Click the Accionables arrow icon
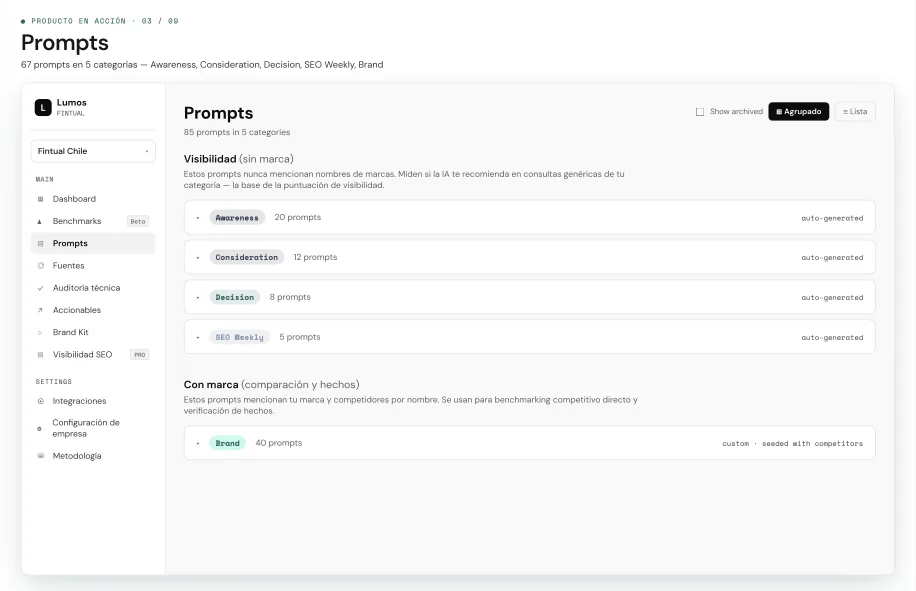The image size is (916, 591). pyautogui.click(x=40, y=310)
